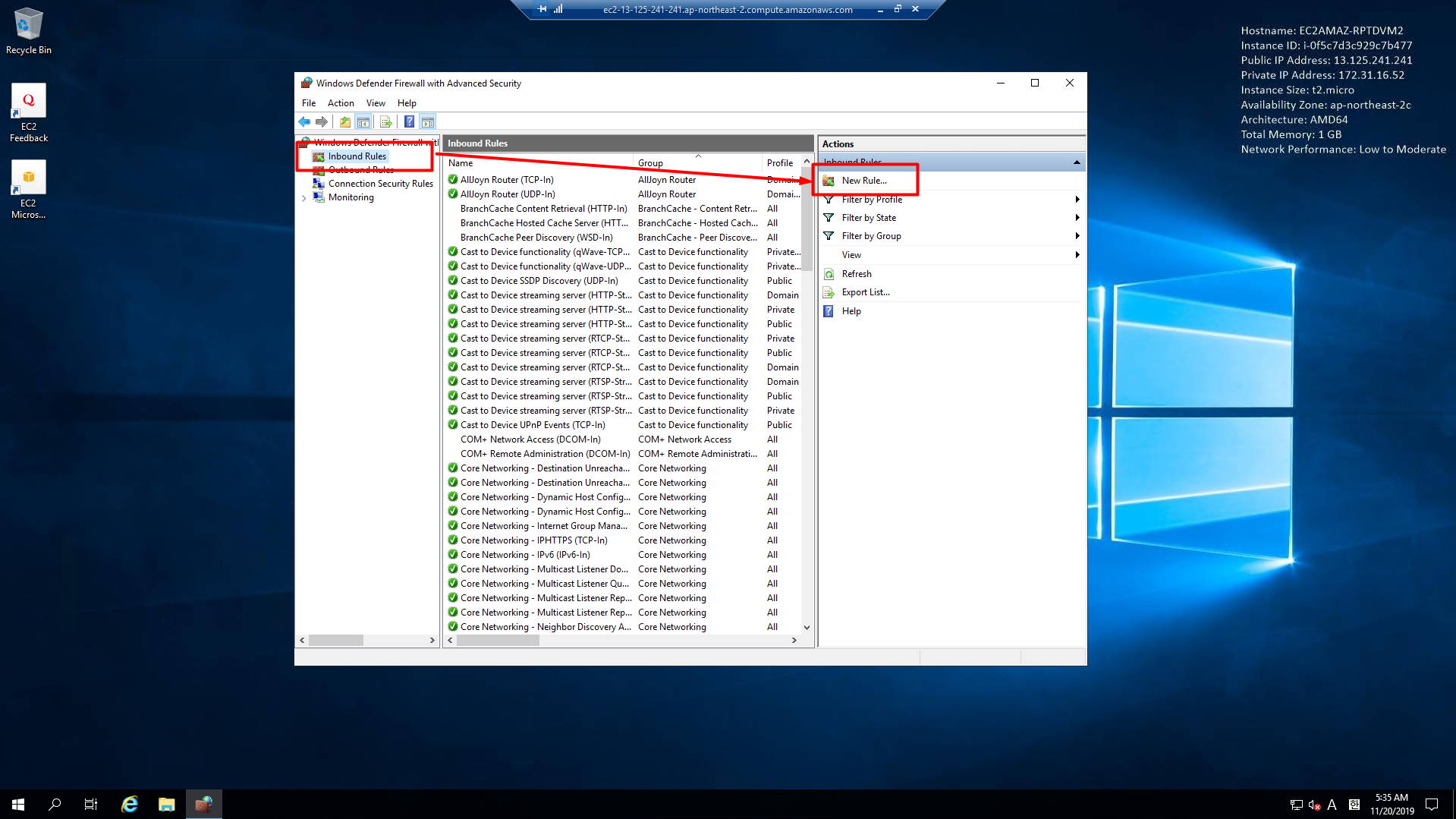Sort rules by the Name column header
Screen dimensions: 1456x819
click(539, 163)
